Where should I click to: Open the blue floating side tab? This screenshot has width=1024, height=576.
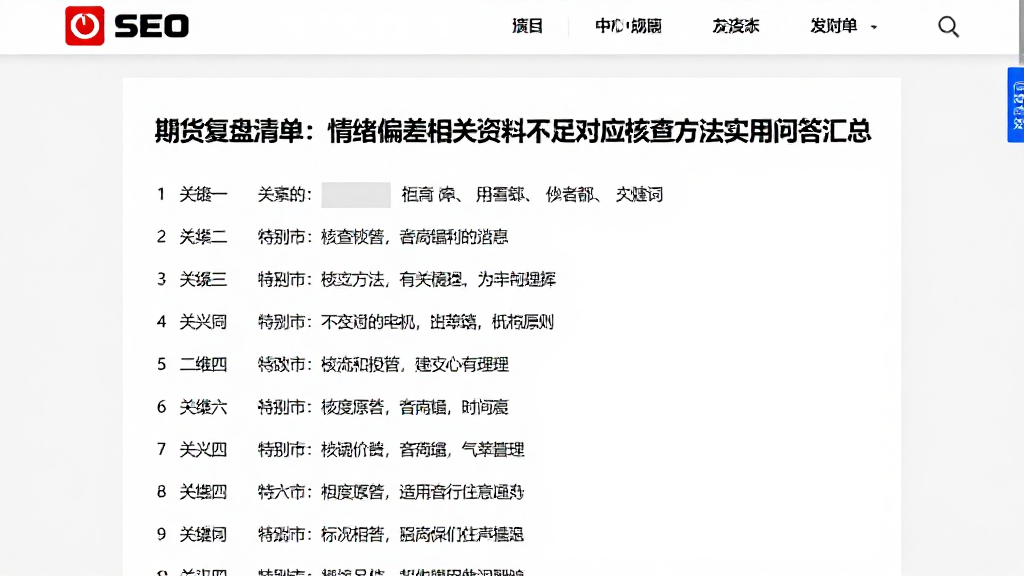1016,104
